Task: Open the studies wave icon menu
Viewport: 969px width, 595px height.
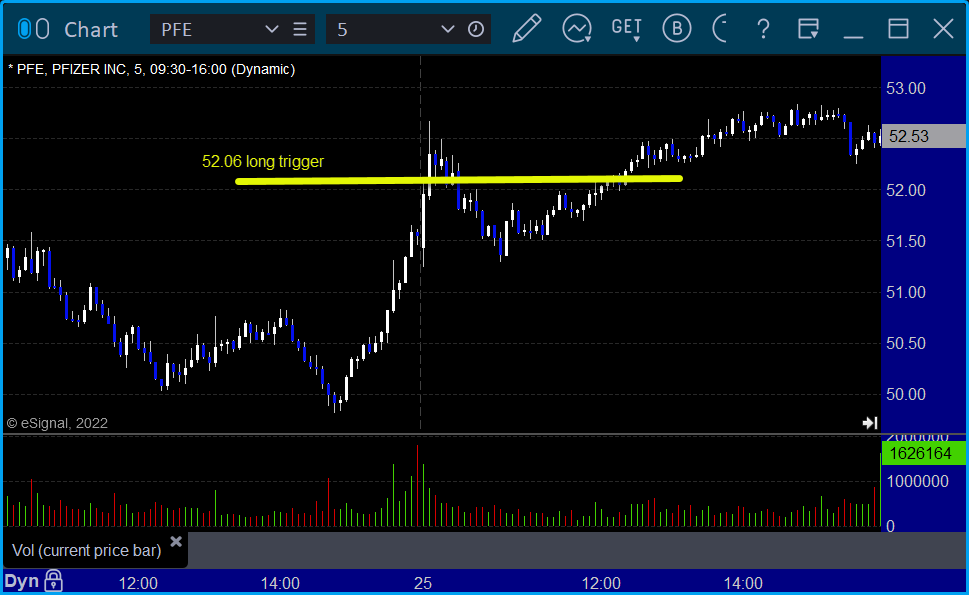Action: [x=577, y=29]
